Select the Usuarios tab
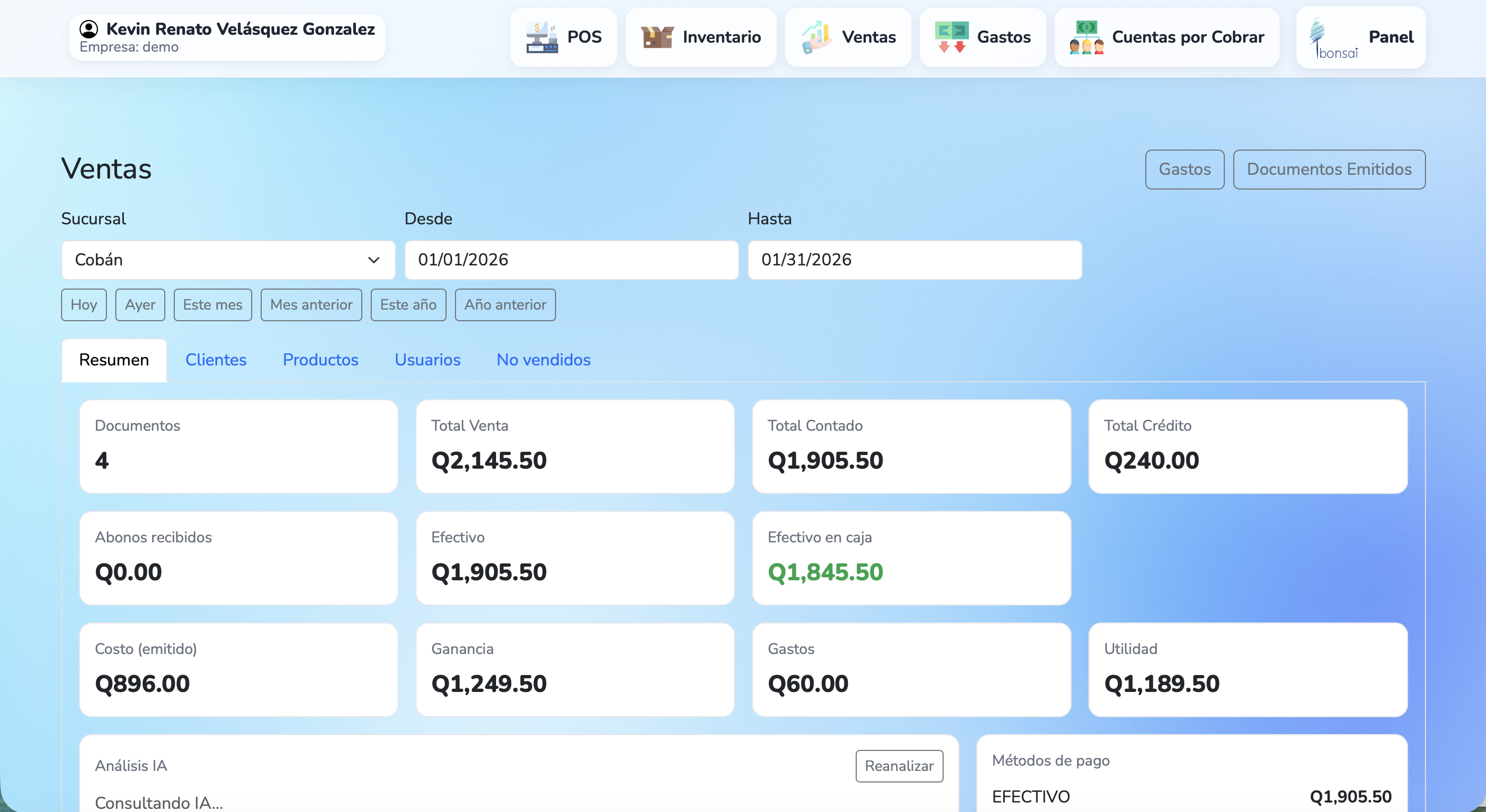The width and height of the screenshot is (1486, 812). [x=427, y=360]
